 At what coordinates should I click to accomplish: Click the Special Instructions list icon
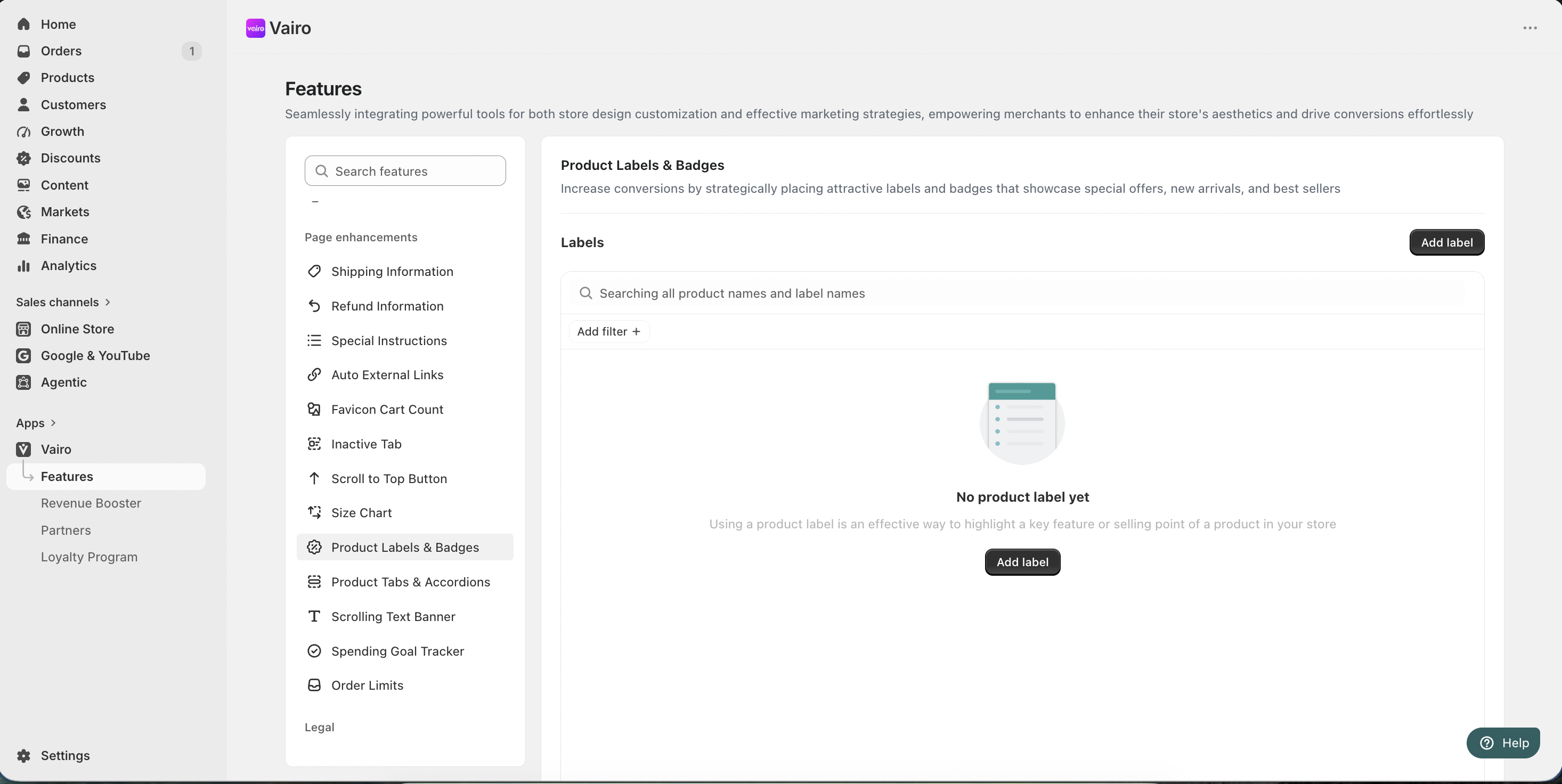[x=314, y=341]
